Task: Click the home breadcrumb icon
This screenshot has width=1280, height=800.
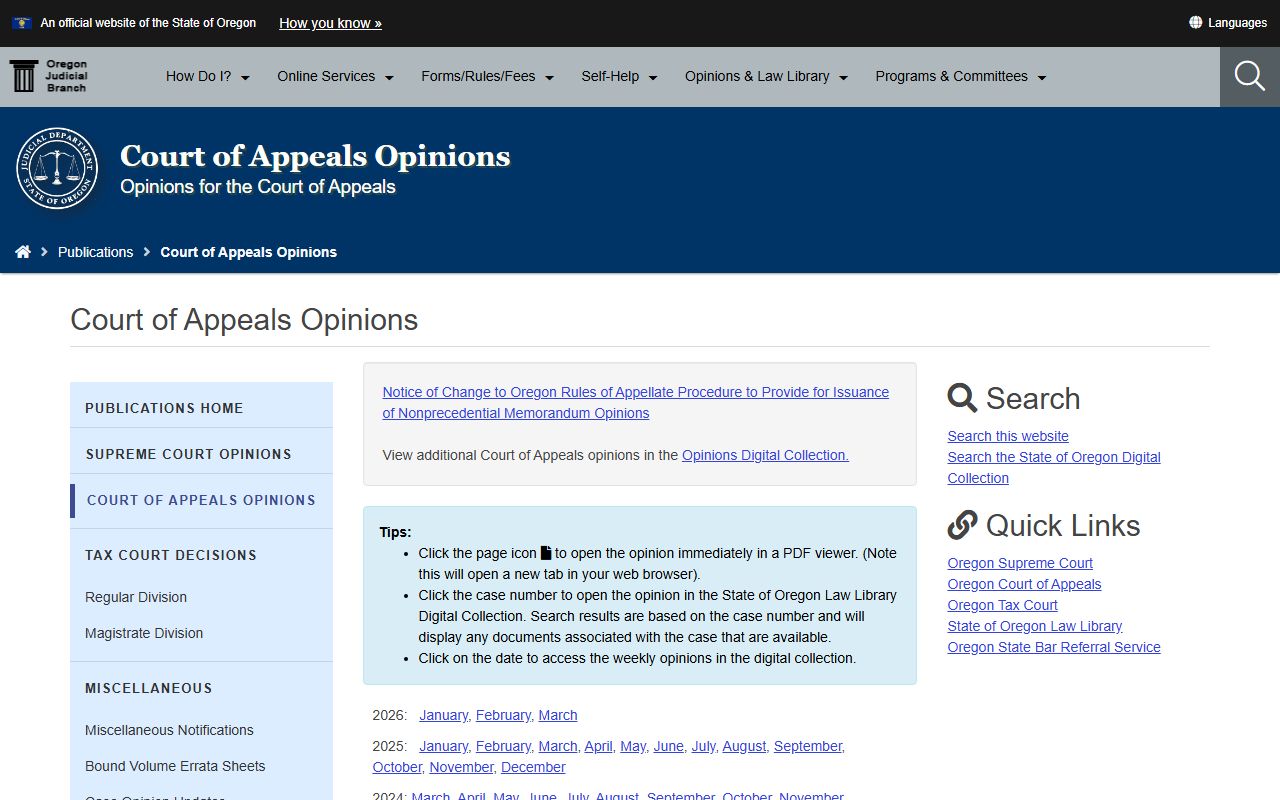Action: (23, 252)
